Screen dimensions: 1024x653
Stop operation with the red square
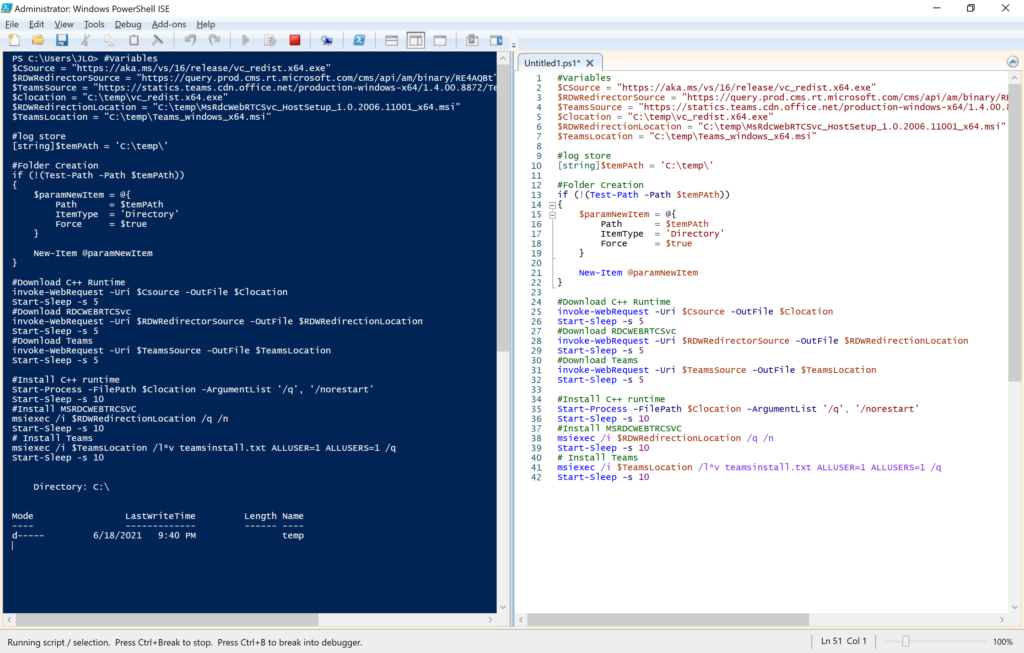pyautogui.click(x=295, y=40)
